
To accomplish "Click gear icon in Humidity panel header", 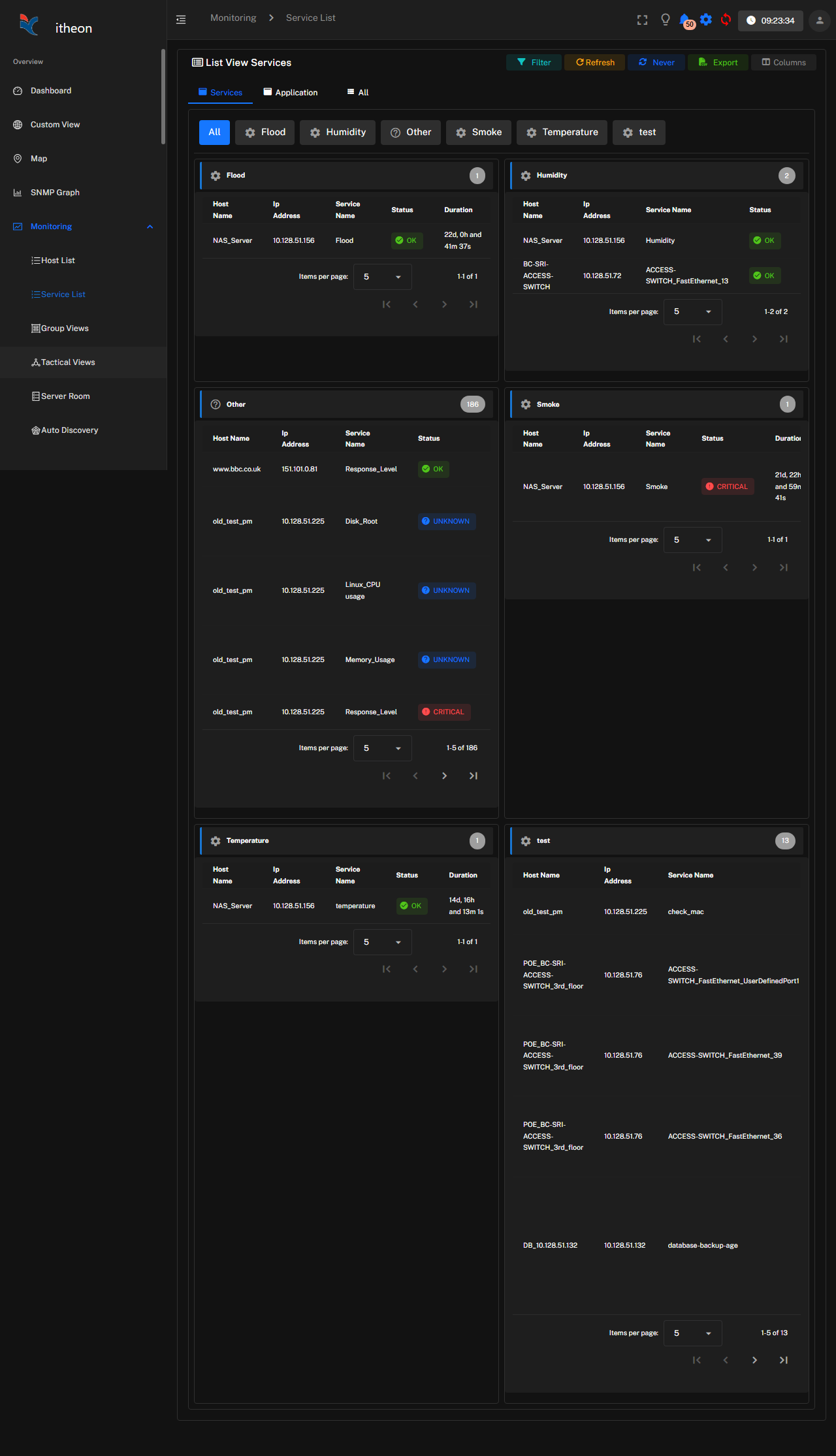I will [x=526, y=176].
